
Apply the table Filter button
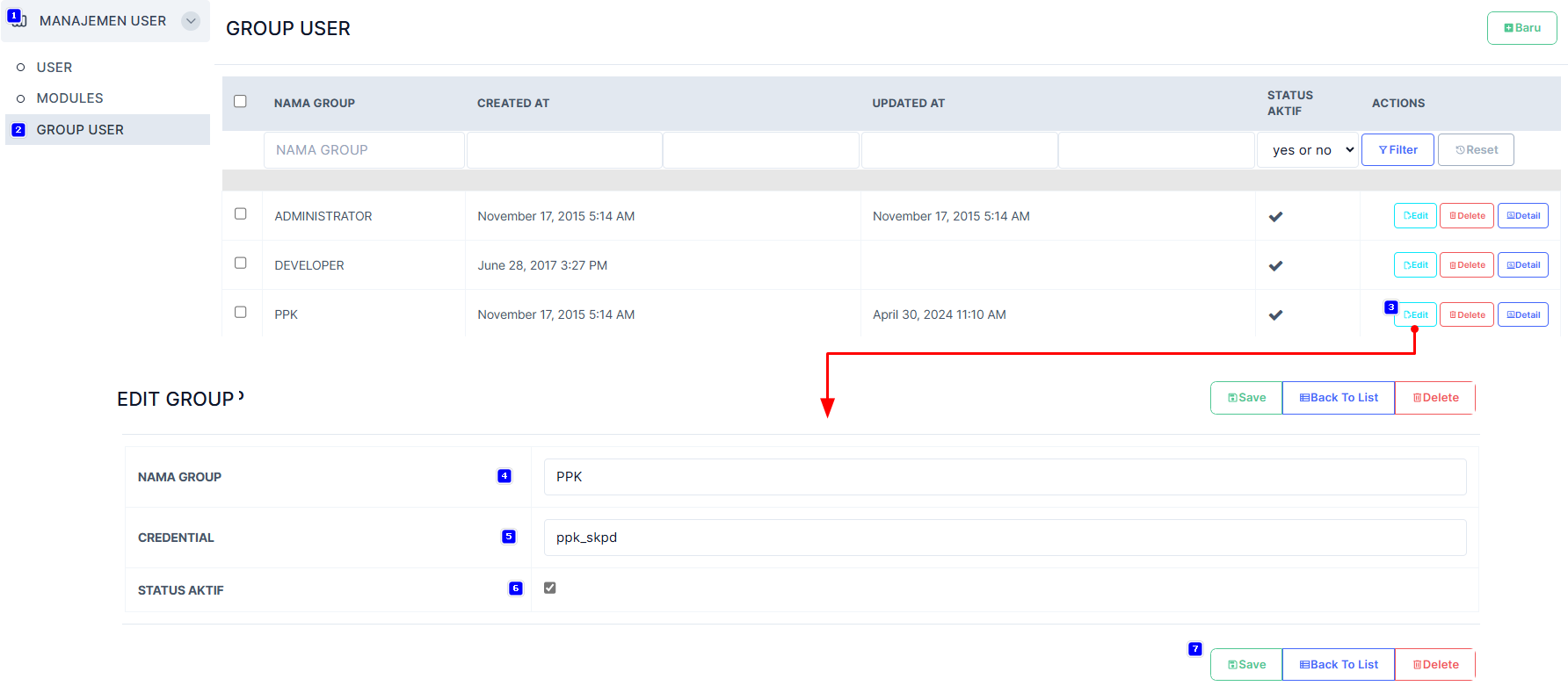tap(1397, 150)
